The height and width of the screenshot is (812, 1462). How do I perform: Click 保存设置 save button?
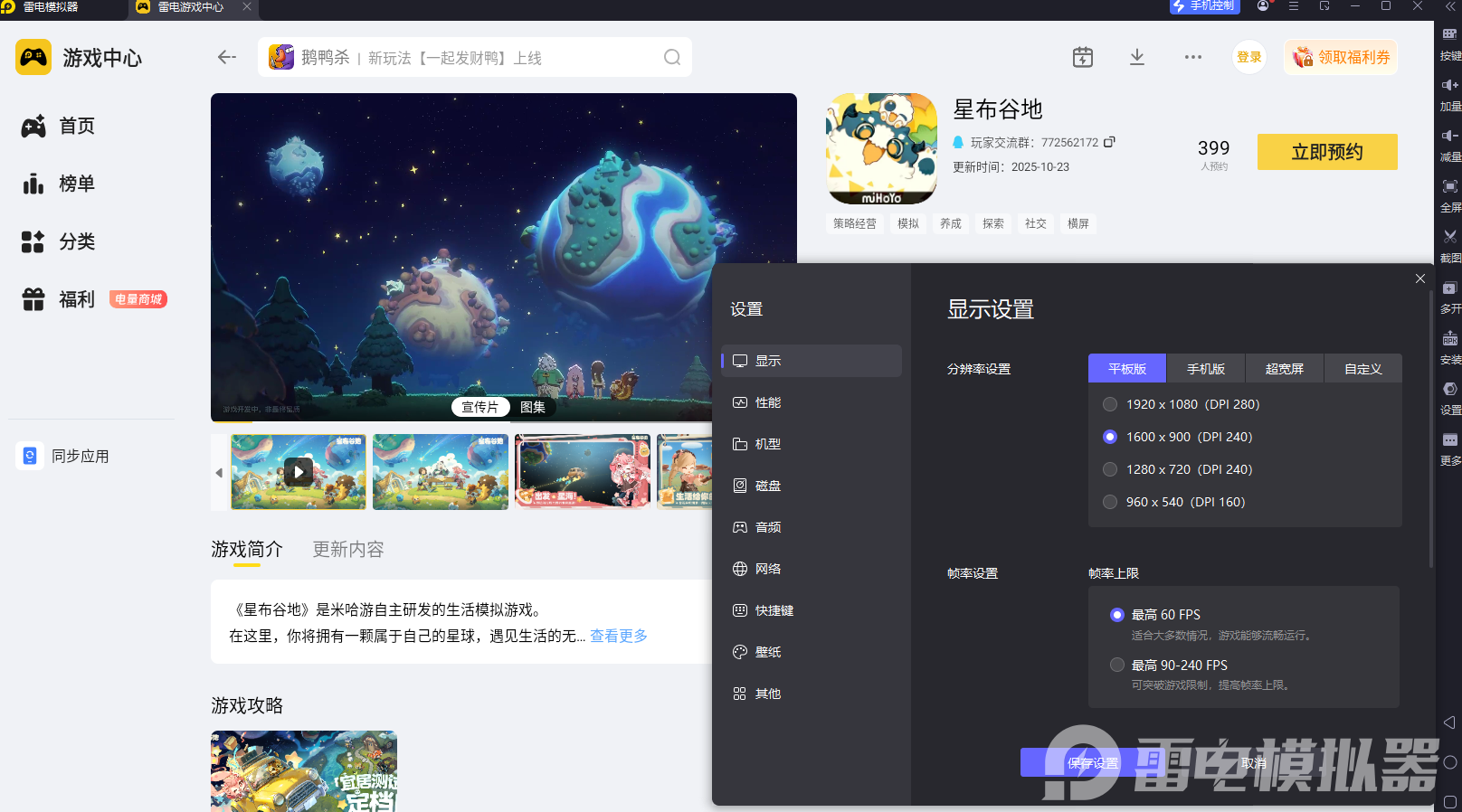tap(1093, 762)
